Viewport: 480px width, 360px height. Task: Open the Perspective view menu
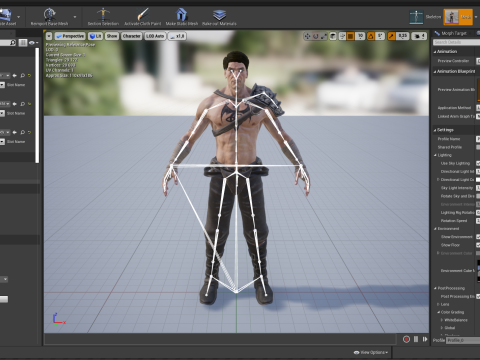point(70,36)
